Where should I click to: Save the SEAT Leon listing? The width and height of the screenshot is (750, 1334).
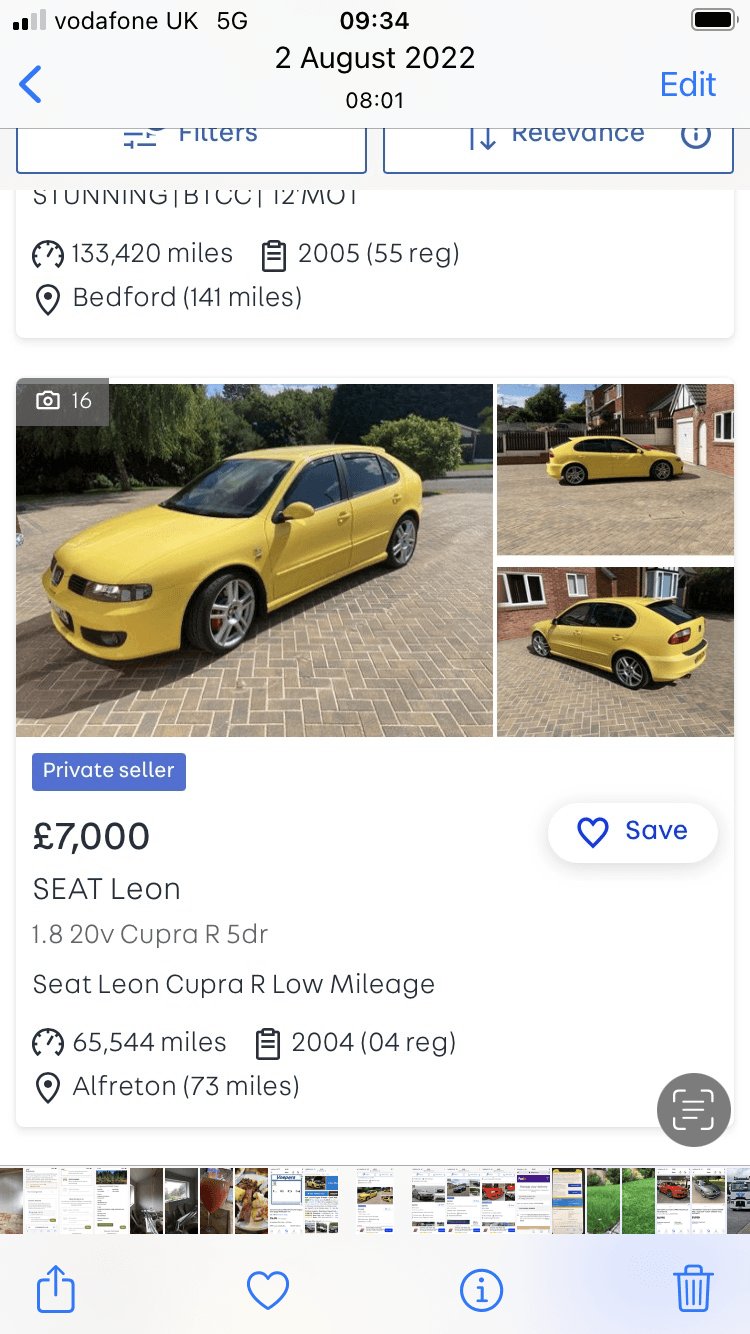(x=632, y=831)
